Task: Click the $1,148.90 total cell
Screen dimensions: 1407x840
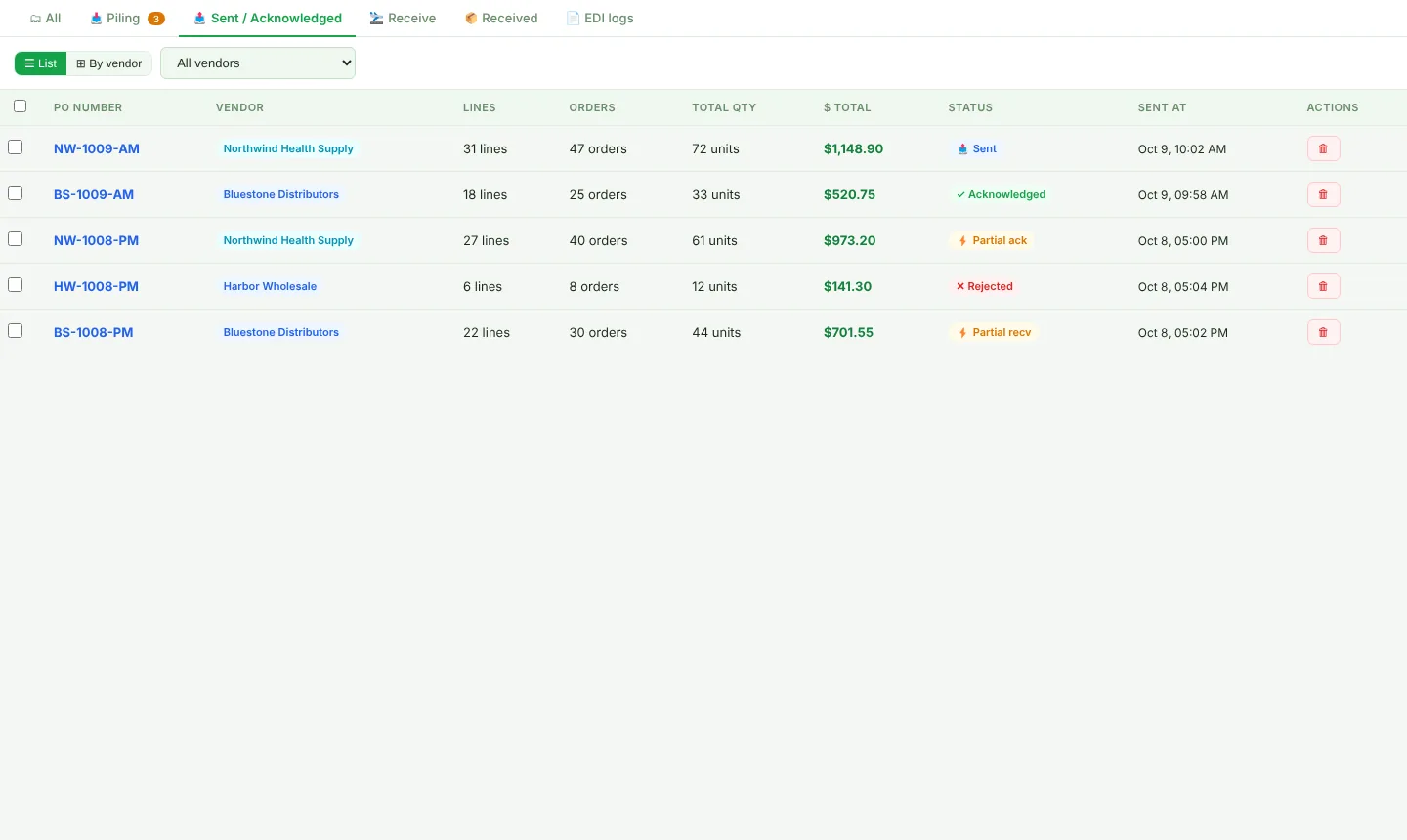Action: pos(853,149)
